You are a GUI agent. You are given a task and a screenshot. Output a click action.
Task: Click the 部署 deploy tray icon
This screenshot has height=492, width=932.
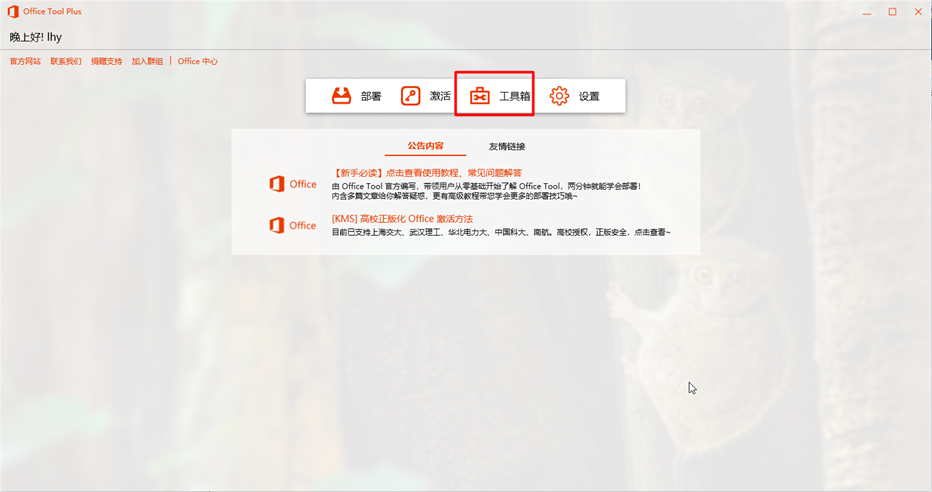(x=342, y=96)
